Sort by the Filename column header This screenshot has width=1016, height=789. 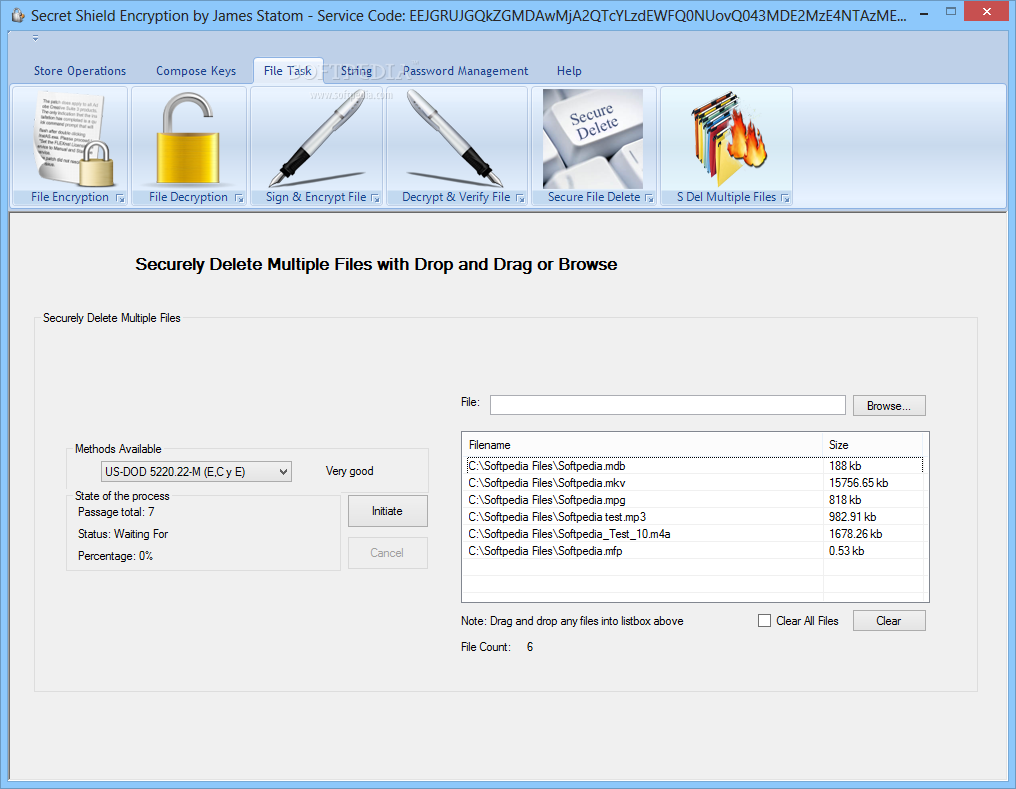coord(642,445)
